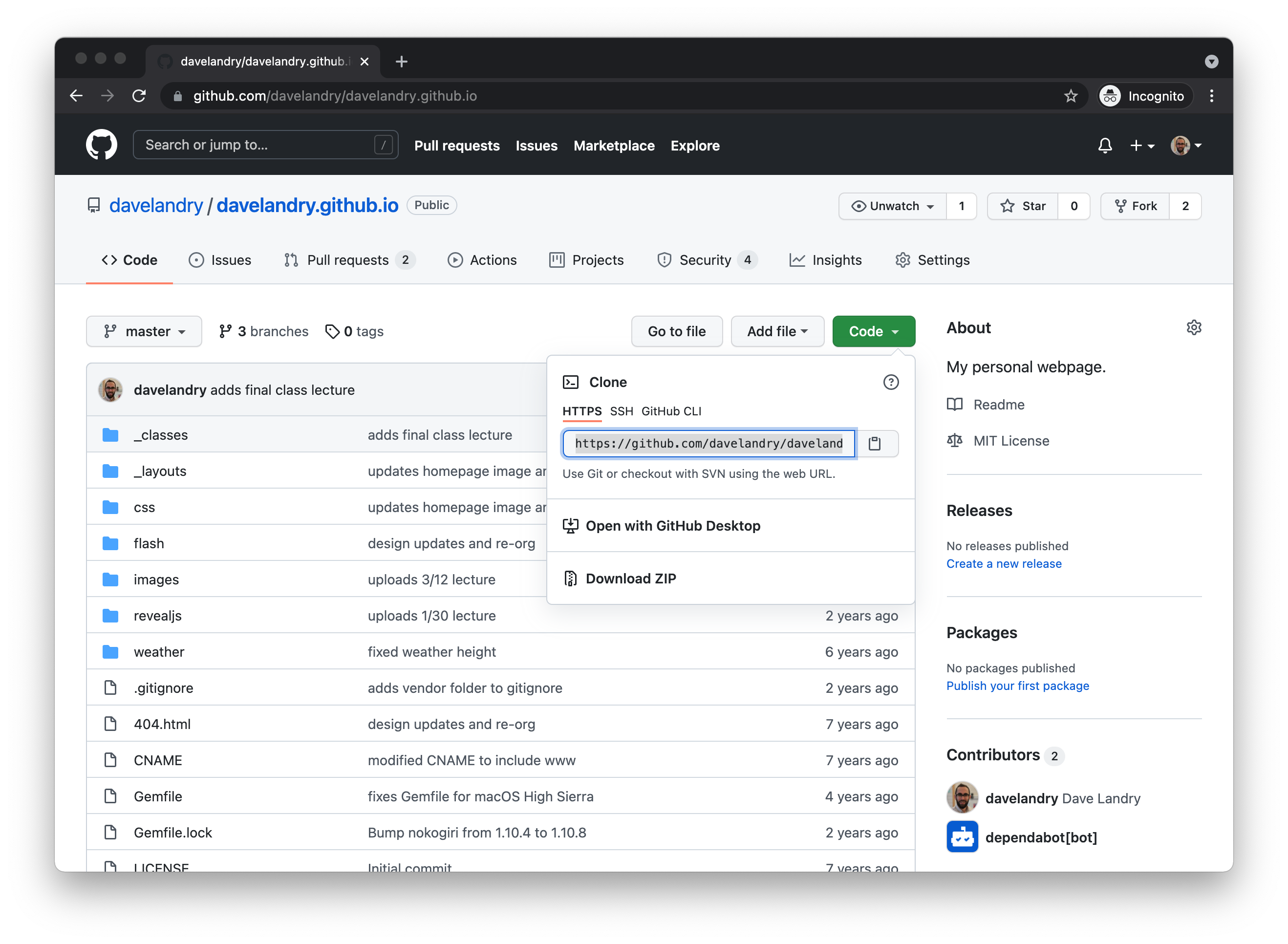Open the user avatar menu
1288x944 pixels.
point(1186,146)
